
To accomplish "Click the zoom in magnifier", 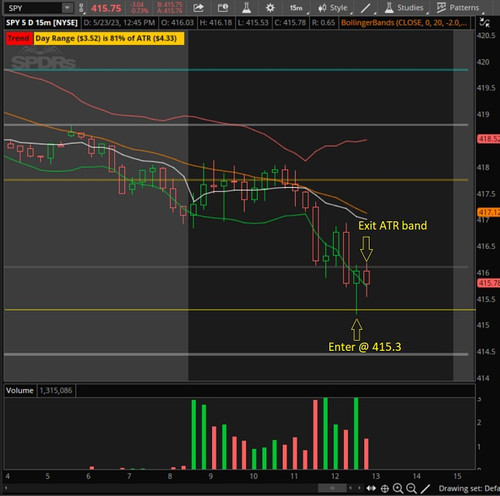I will [x=398, y=489].
